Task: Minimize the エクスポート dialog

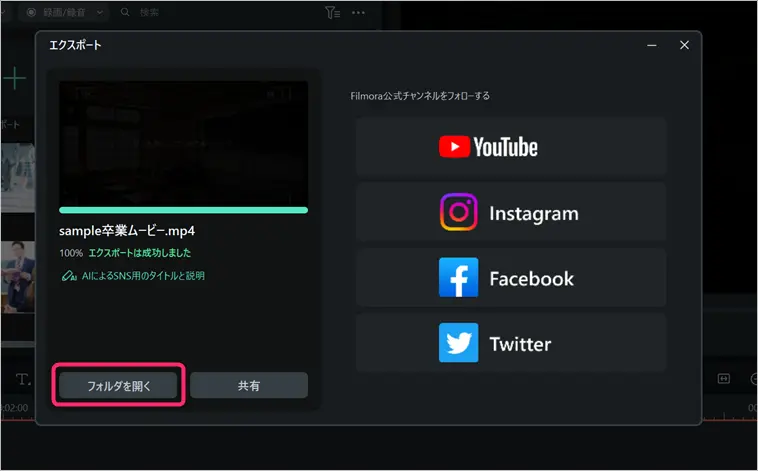Action: click(652, 45)
